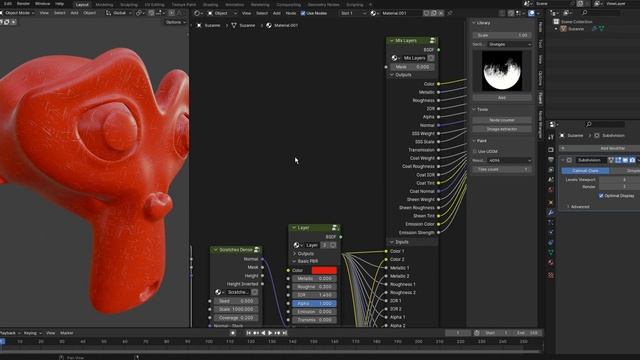Open the library section dropdown showing Smudges
The image size is (640, 360).
click(x=510, y=44)
